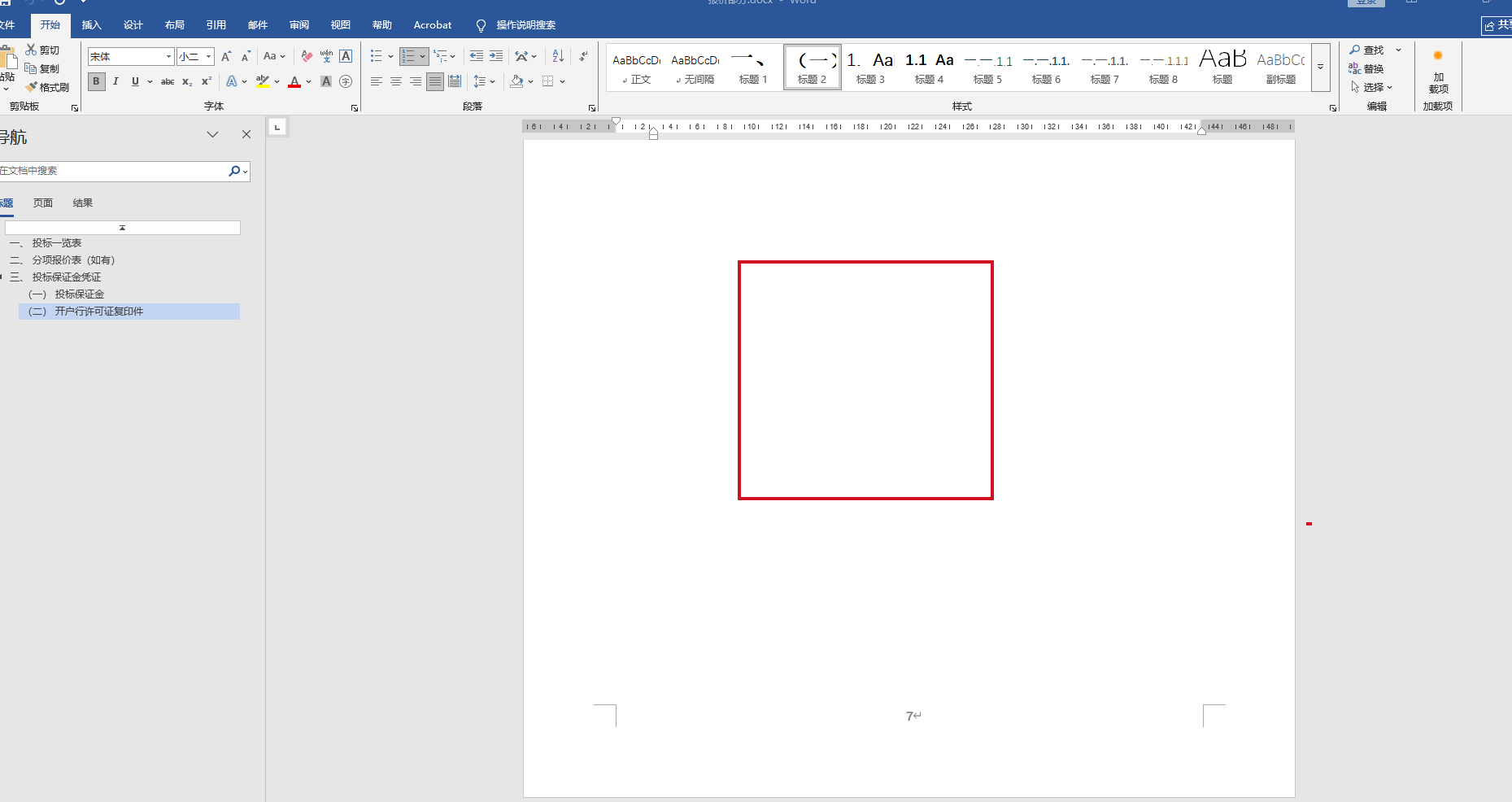This screenshot has width=1512, height=802.
Task: Toggle justify alignment button
Action: coord(435,81)
